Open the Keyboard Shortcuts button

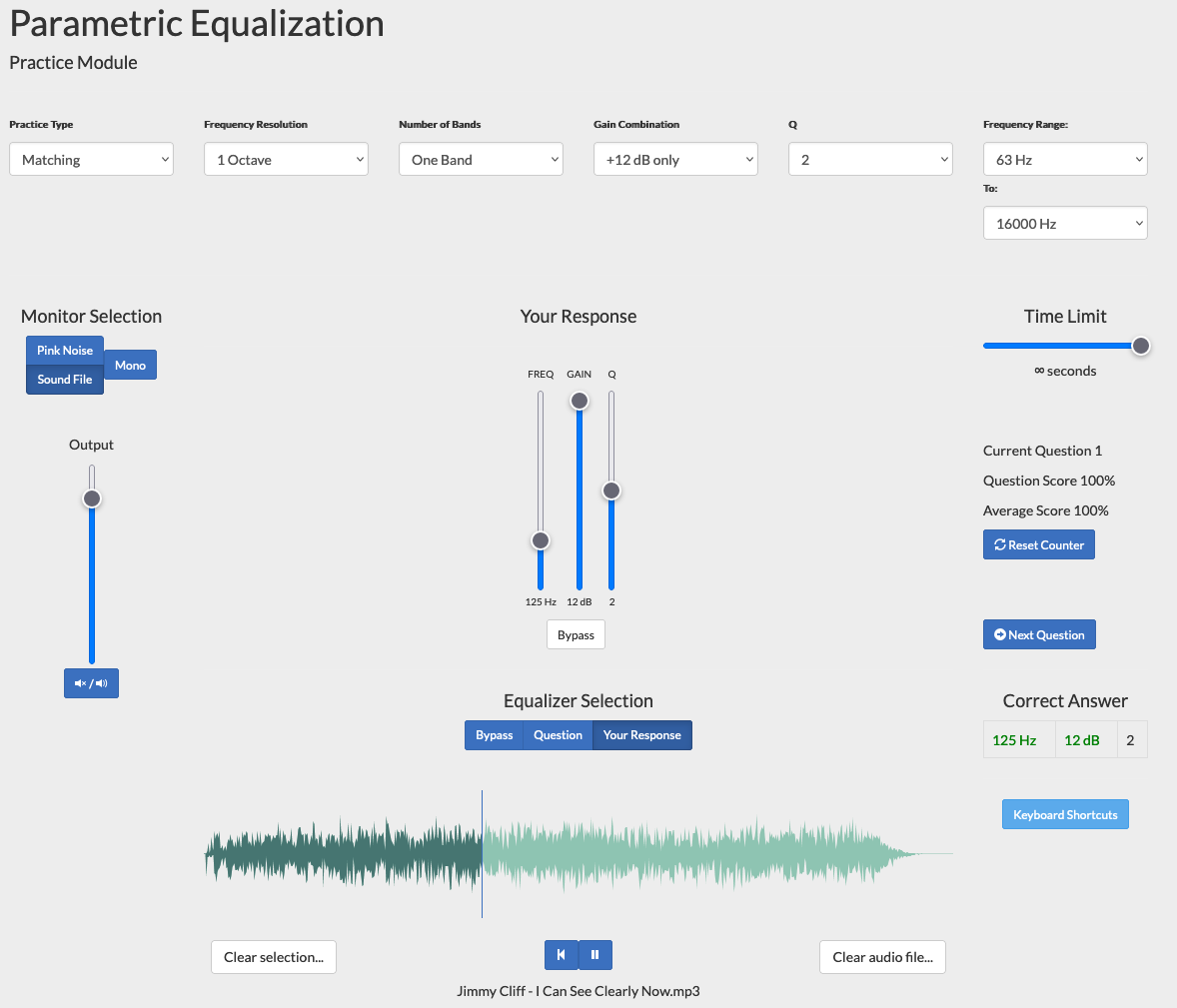coord(1065,814)
